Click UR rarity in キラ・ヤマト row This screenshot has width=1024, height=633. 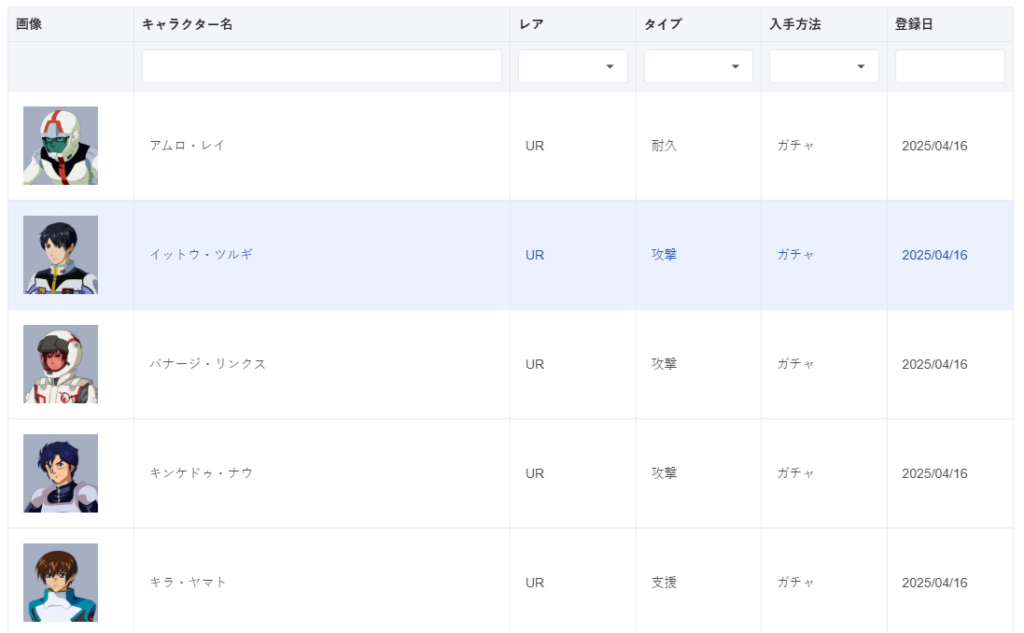pos(535,582)
